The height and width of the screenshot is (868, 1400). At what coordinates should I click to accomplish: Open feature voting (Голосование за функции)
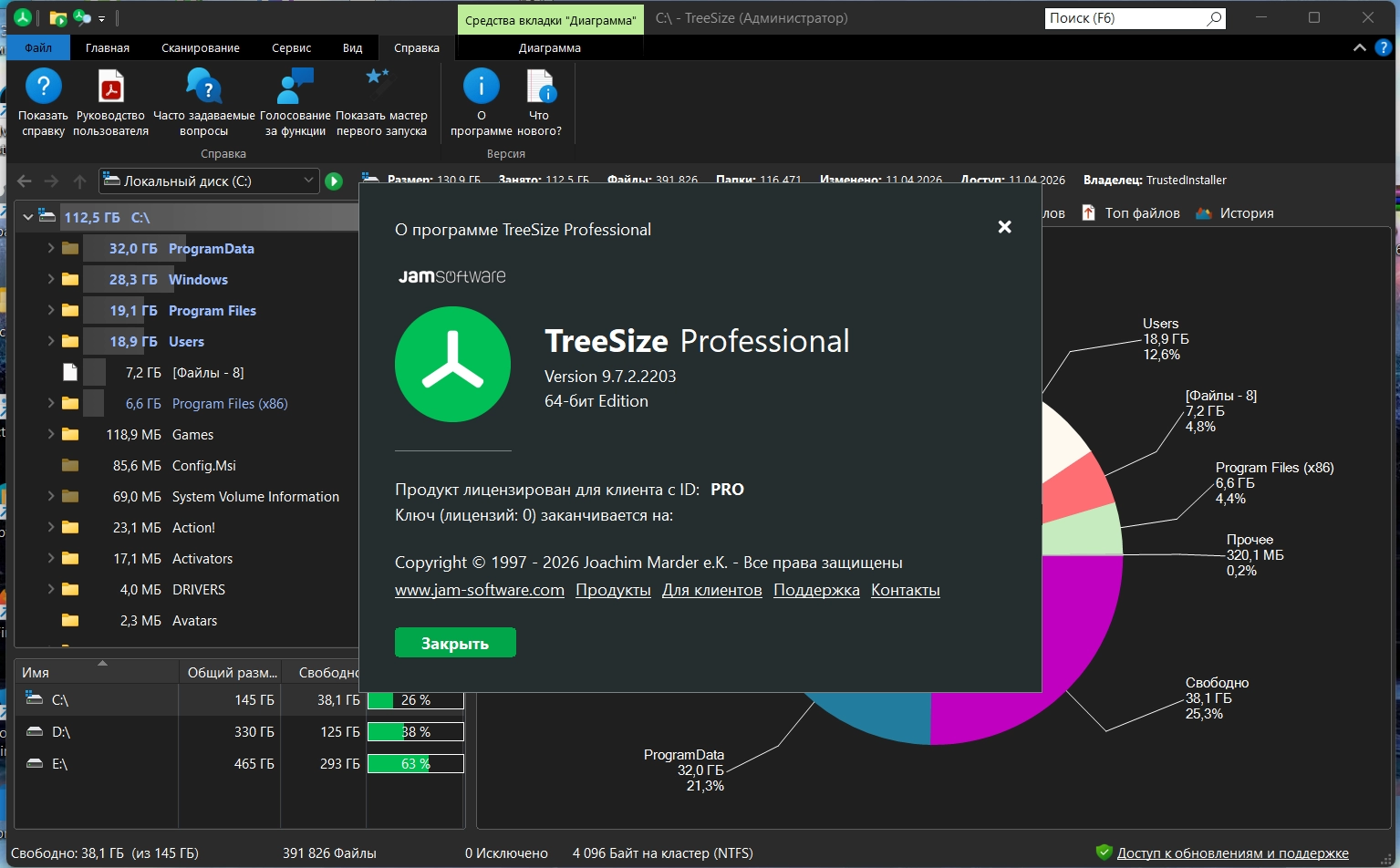coord(295,87)
